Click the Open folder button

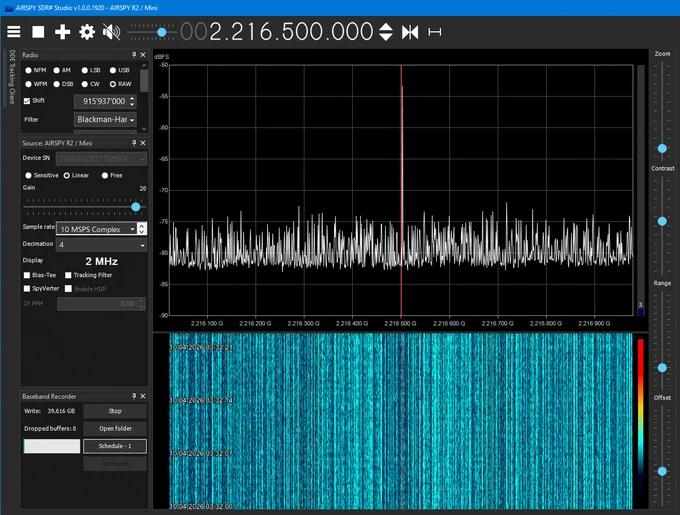tap(115, 428)
